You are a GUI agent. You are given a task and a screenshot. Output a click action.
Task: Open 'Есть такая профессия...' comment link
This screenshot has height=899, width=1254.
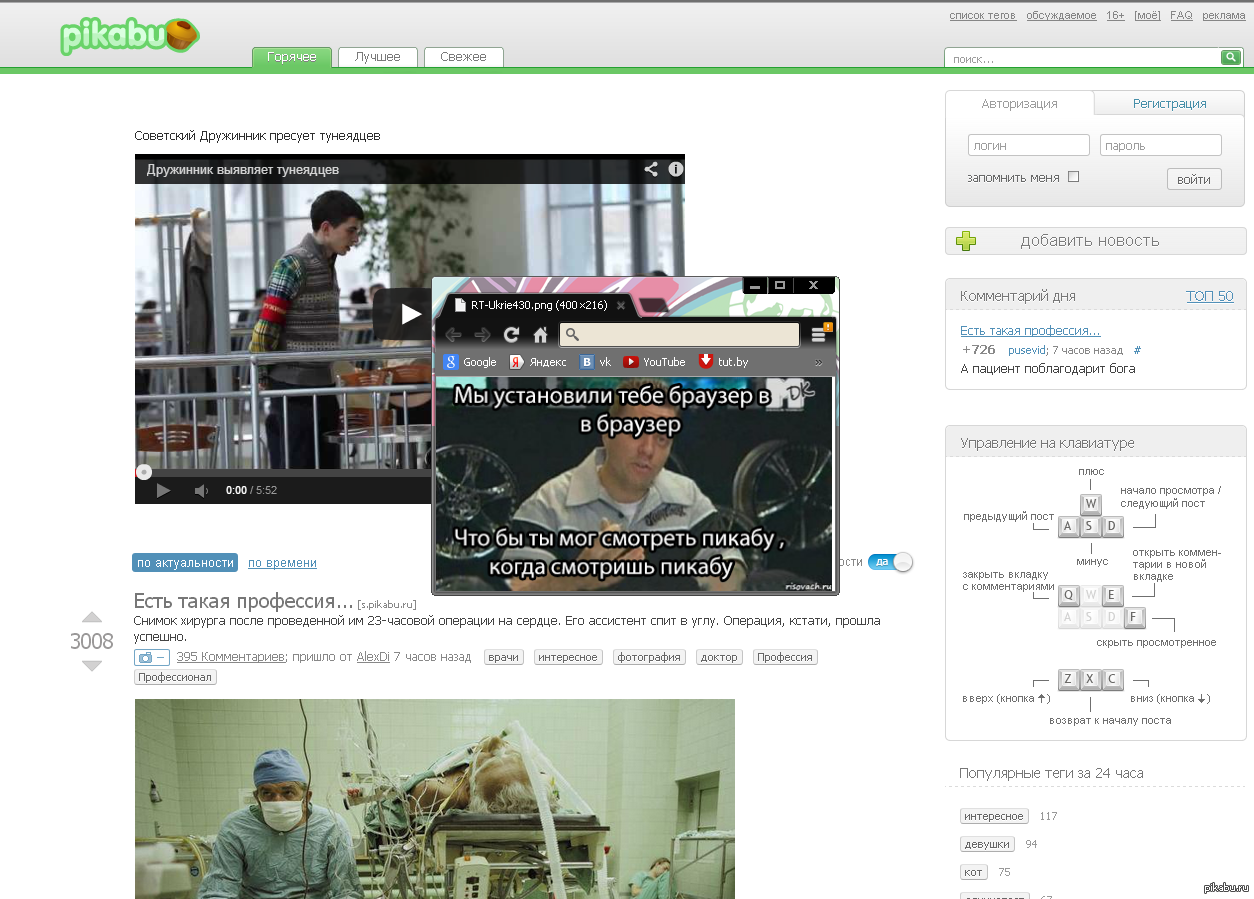[x=1030, y=330]
